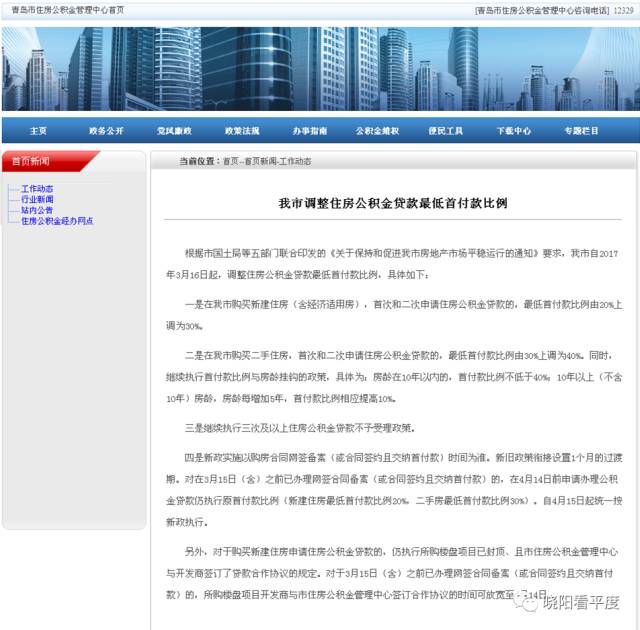Open the 便民工具 navigation item
The image size is (640, 630).
445,131
